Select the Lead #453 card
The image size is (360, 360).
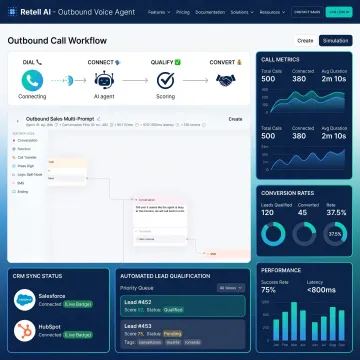(x=183, y=334)
